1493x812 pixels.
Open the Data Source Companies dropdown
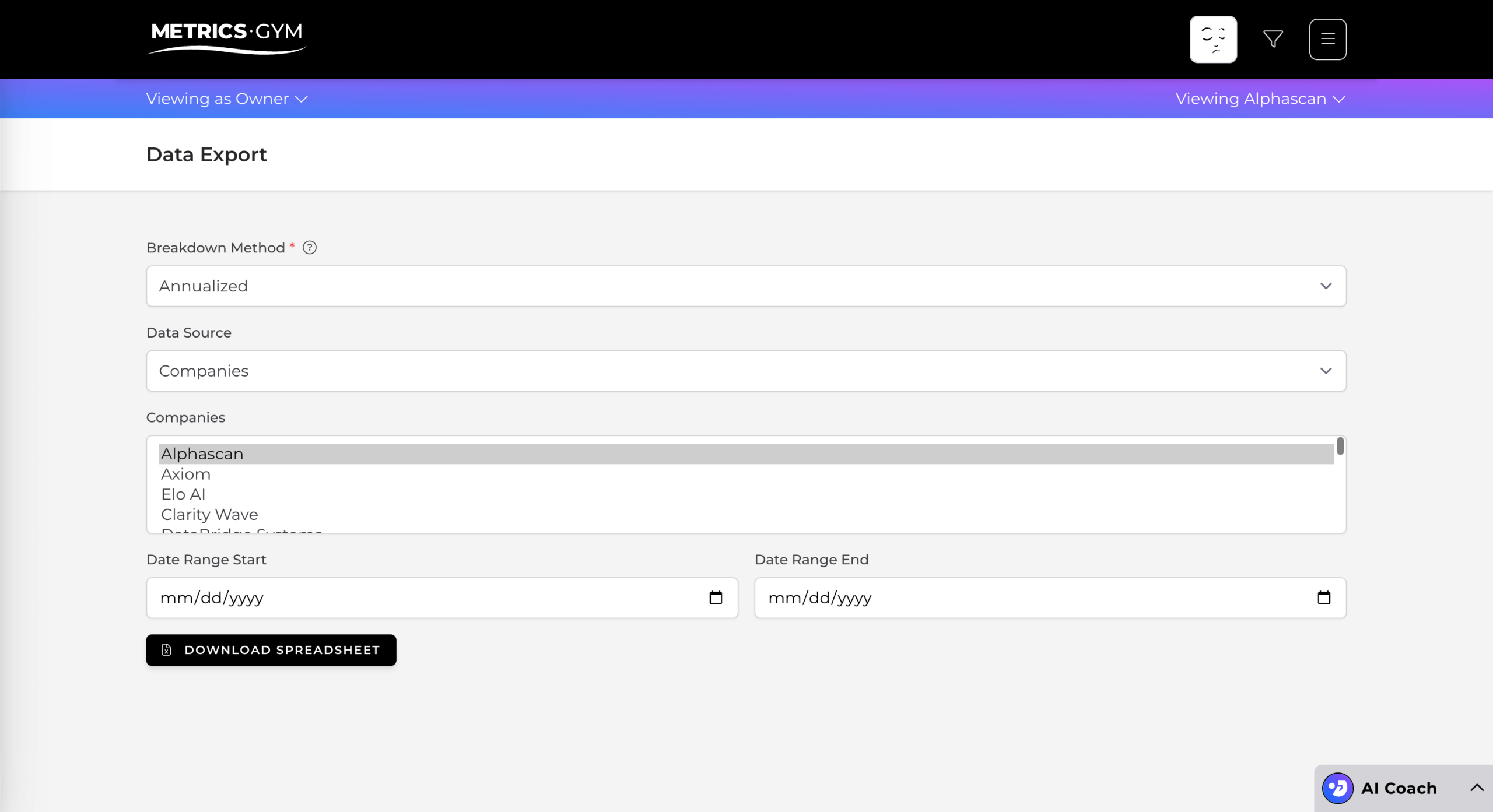click(746, 371)
